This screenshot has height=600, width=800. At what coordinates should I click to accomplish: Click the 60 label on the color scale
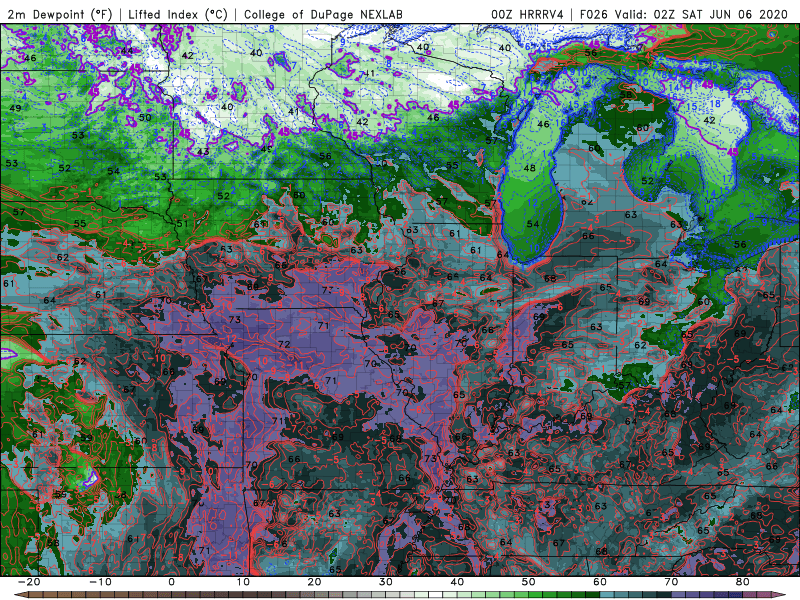600,582
